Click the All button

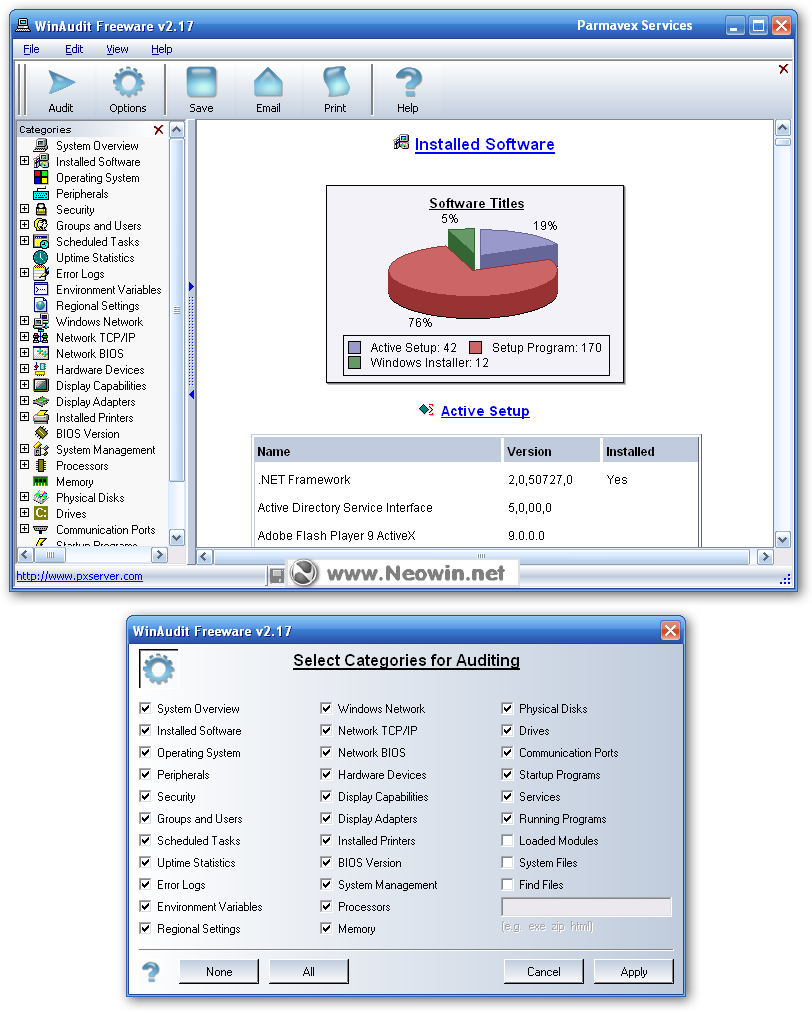(309, 971)
